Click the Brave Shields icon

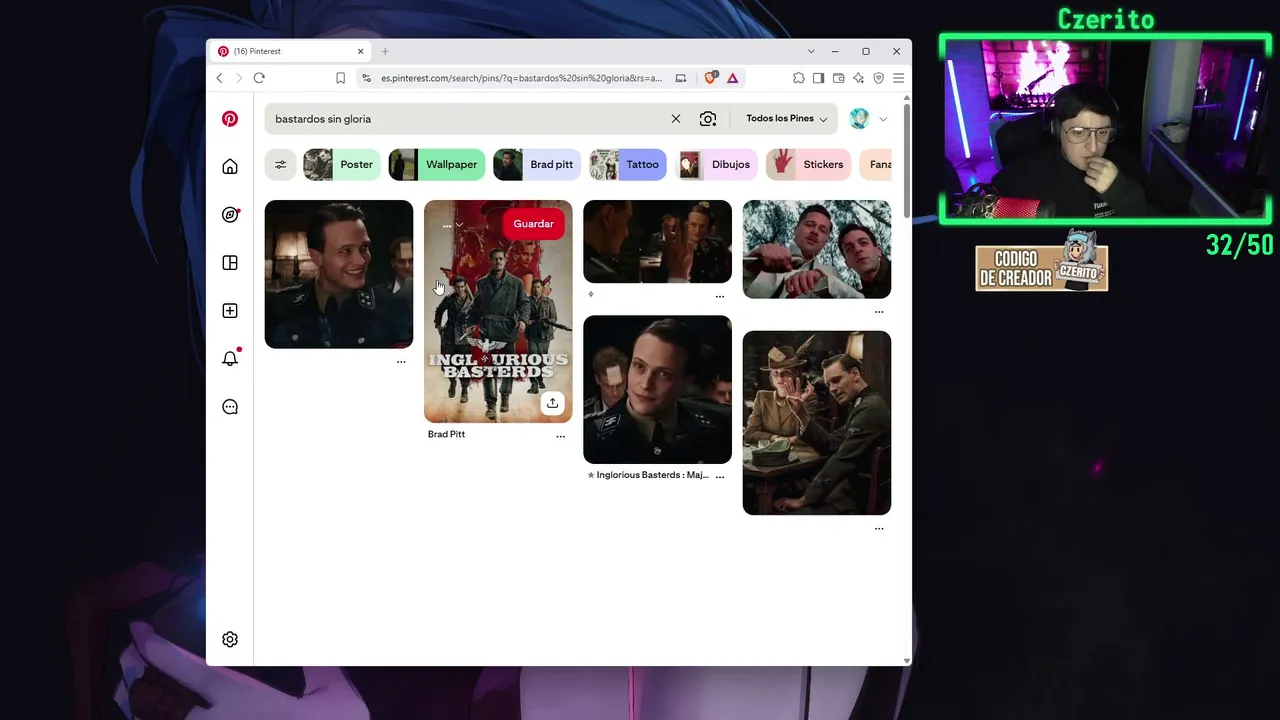click(710, 78)
